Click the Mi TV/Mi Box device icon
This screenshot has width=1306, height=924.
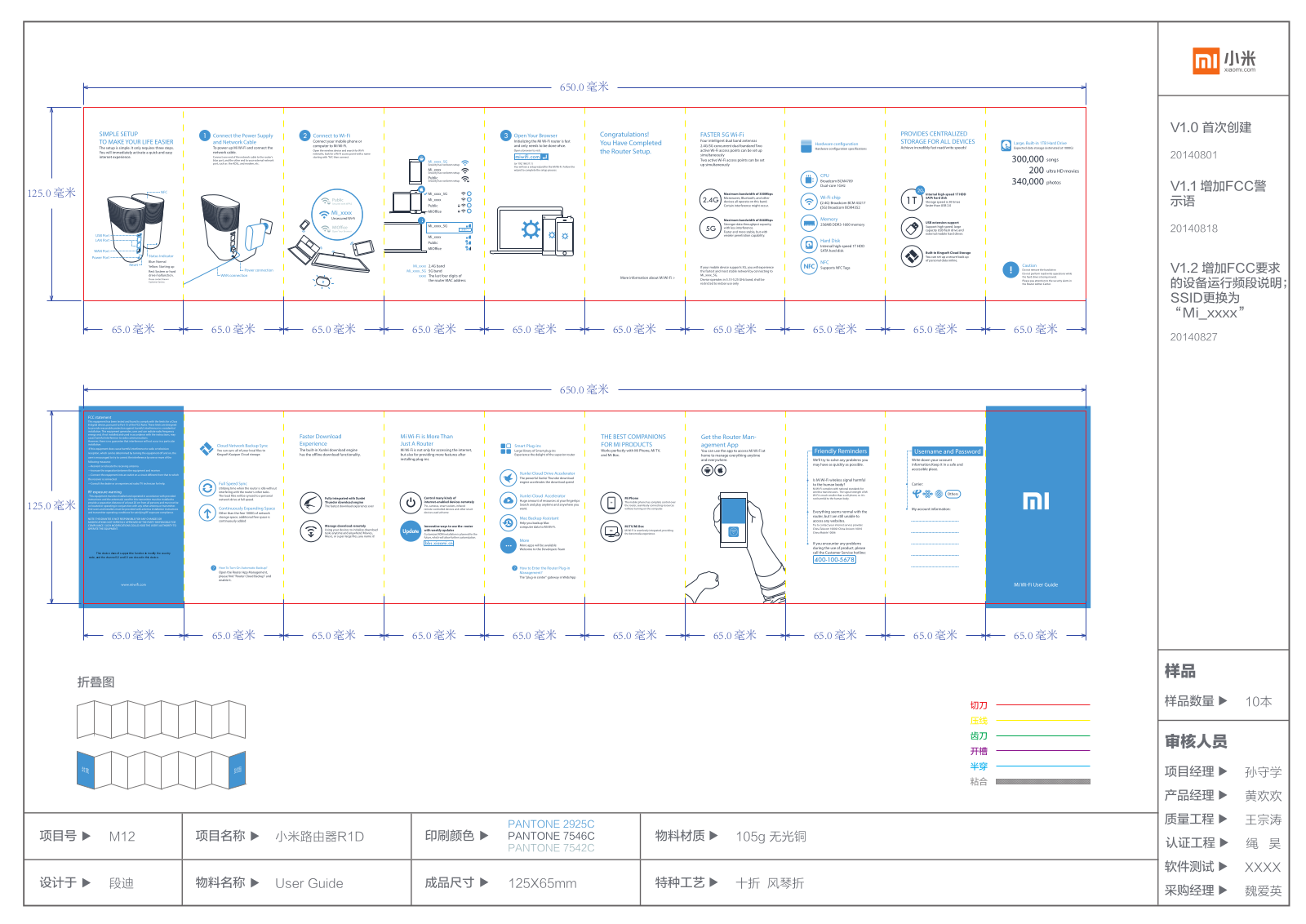(611, 531)
